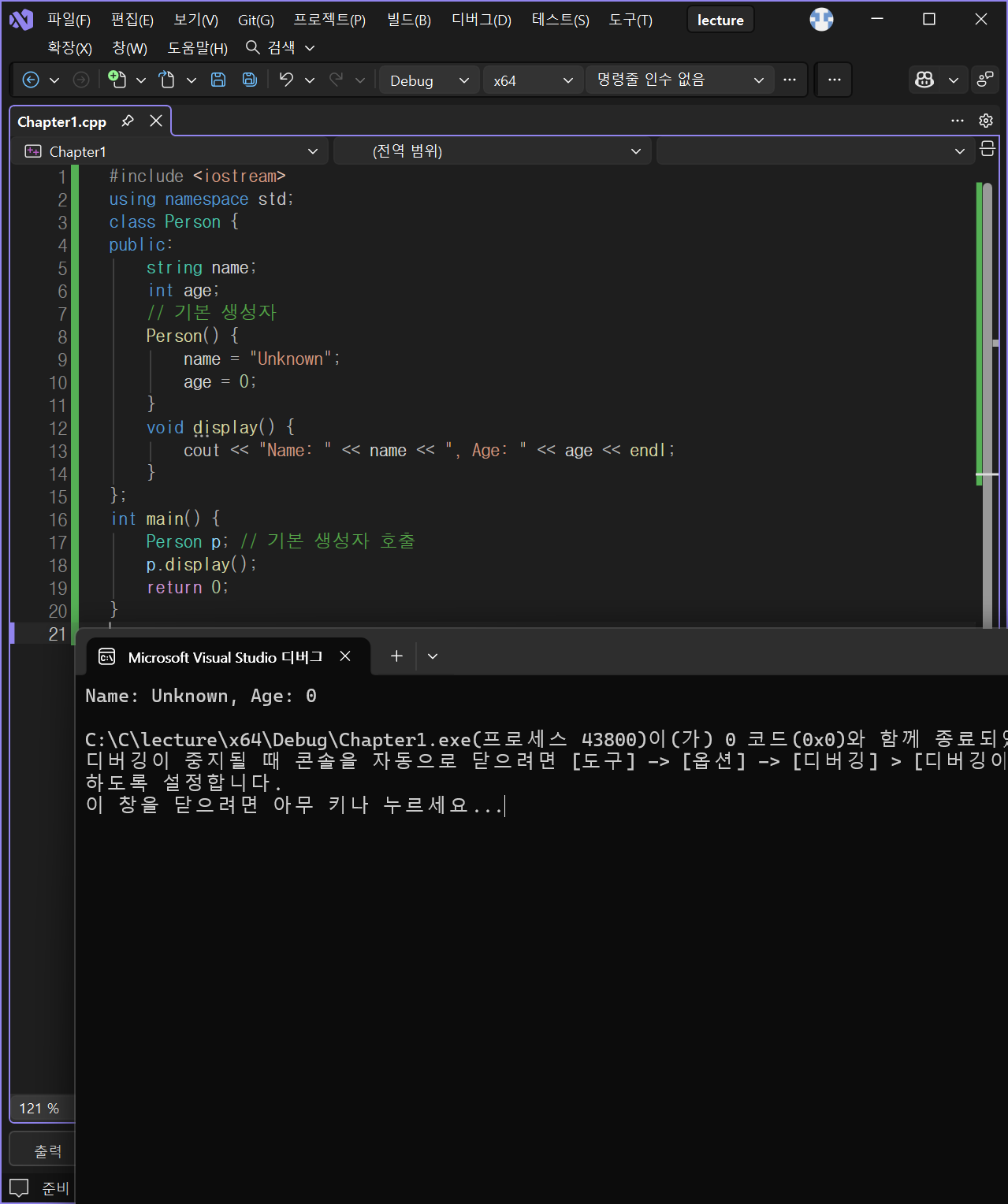The height and width of the screenshot is (1204, 1008).
Task: Close the Chapter1.cpp editor tab
Action: [156, 121]
